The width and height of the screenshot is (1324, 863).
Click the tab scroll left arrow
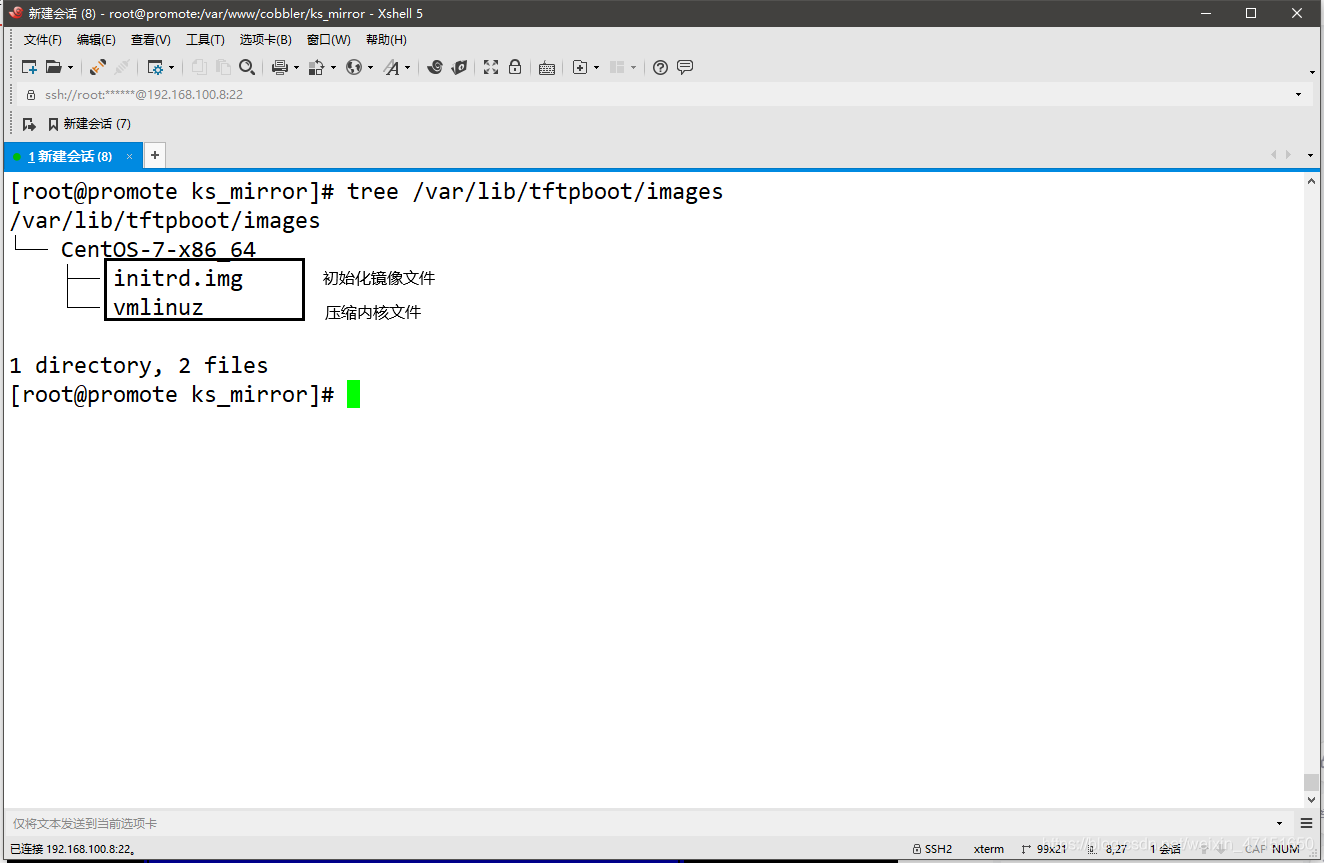(1274, 155)
